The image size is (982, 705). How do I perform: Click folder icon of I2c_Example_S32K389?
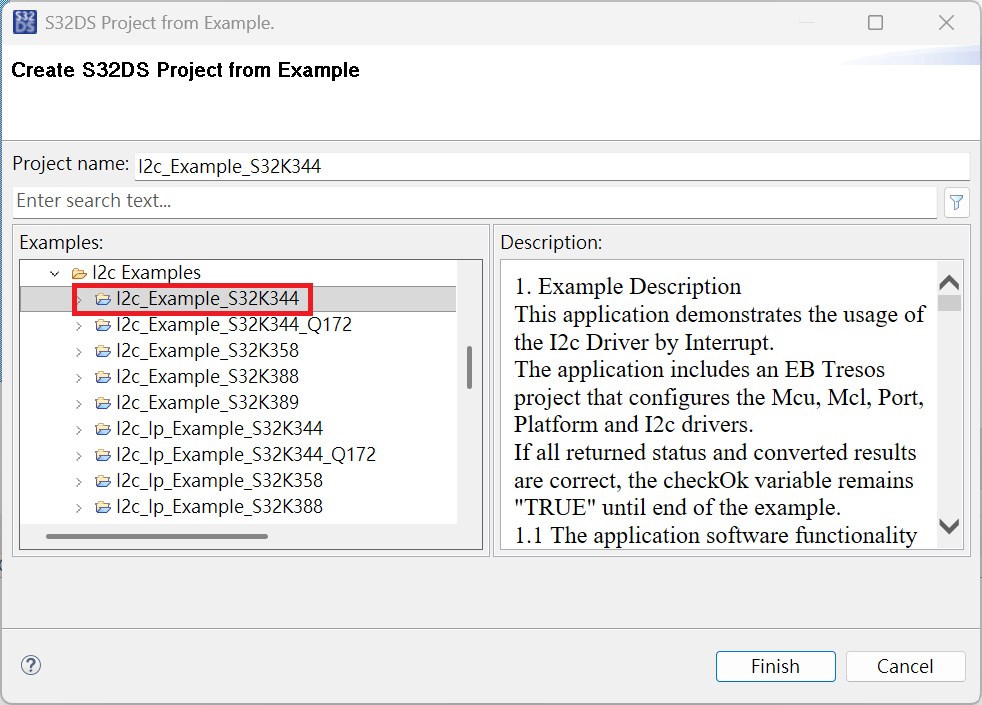[x=103, y=403]
